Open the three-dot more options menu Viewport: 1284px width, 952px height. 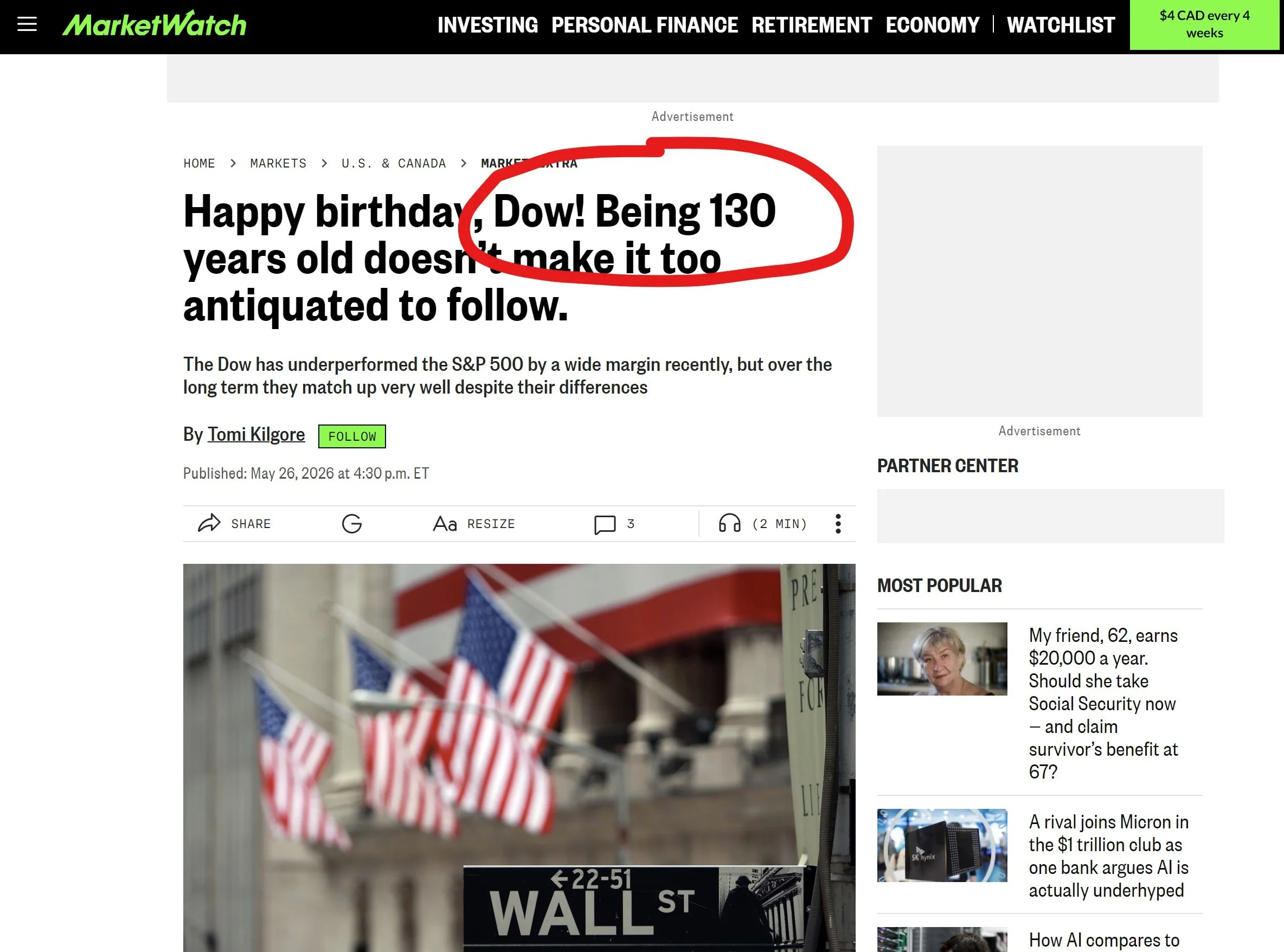pyautogui.click(x=838, y=524)
